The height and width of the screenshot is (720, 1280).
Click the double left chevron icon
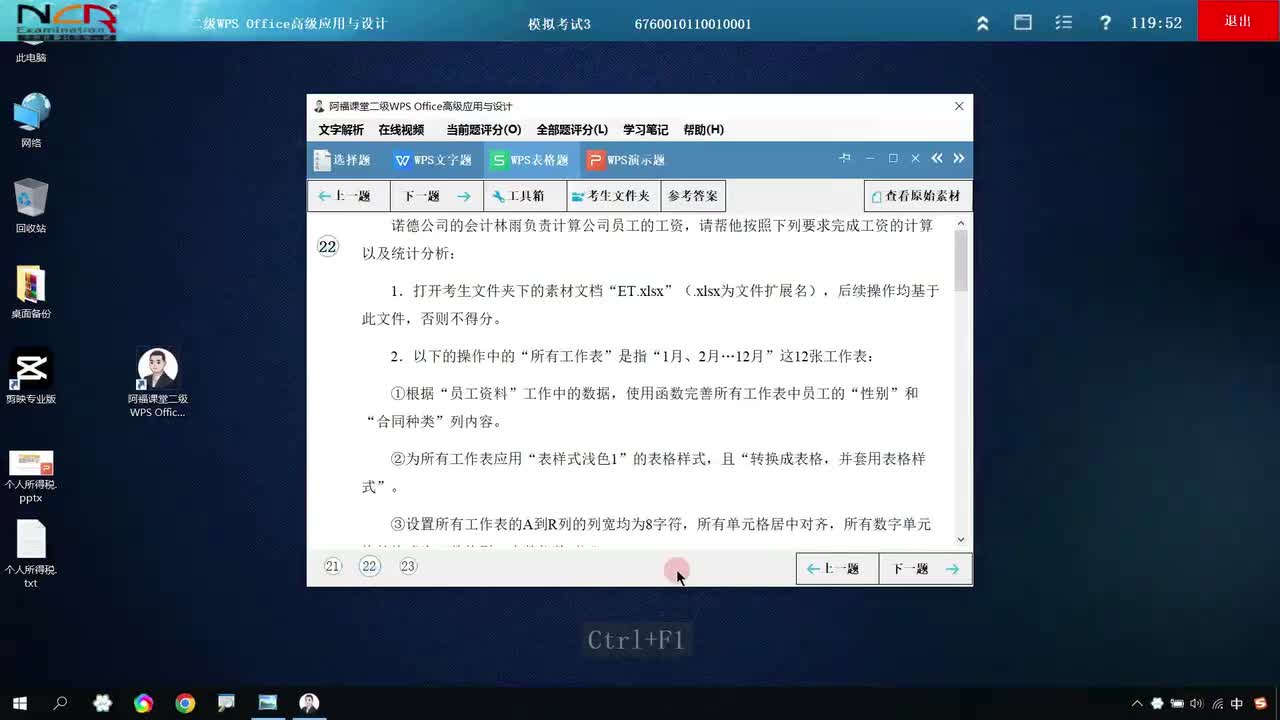tap(937, 158)
